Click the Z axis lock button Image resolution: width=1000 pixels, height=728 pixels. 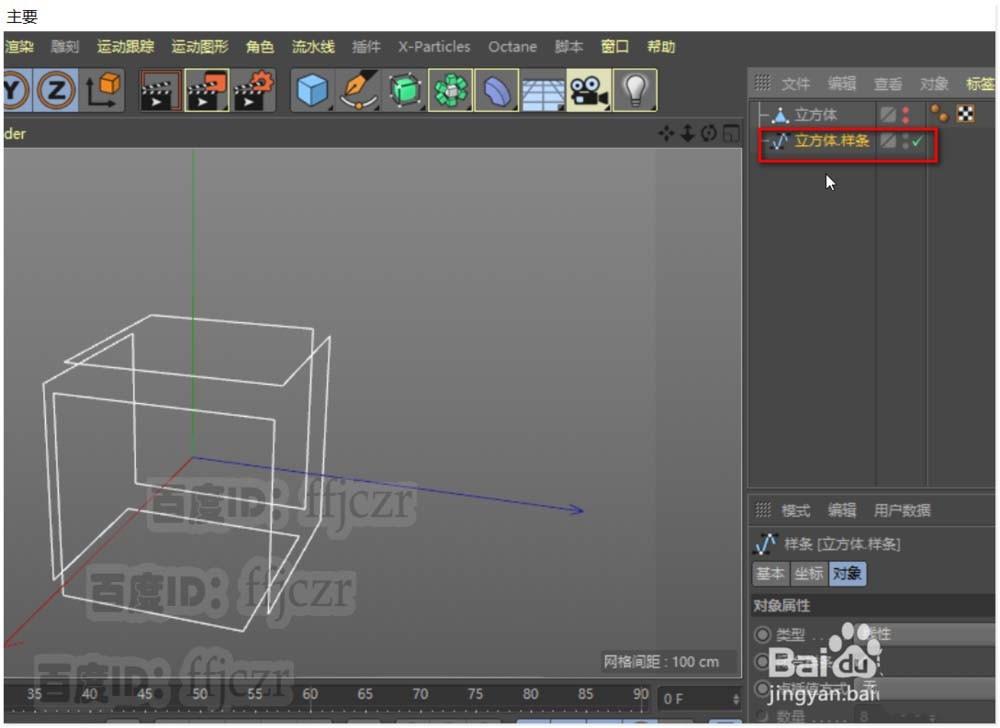click(x=58, y=89)
